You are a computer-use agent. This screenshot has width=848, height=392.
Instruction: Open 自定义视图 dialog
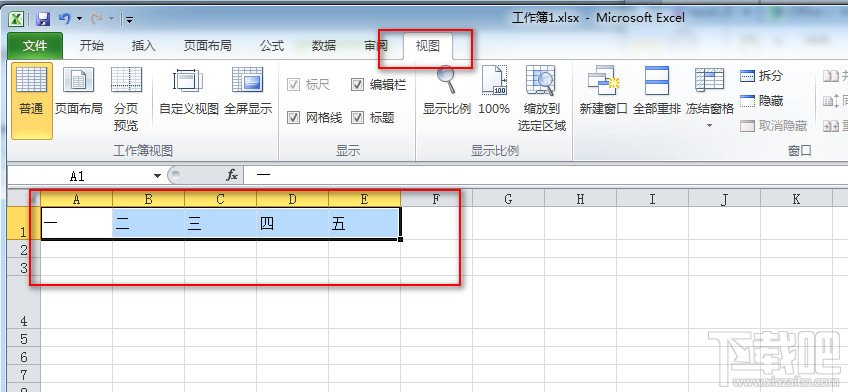(x=188, y=92)
